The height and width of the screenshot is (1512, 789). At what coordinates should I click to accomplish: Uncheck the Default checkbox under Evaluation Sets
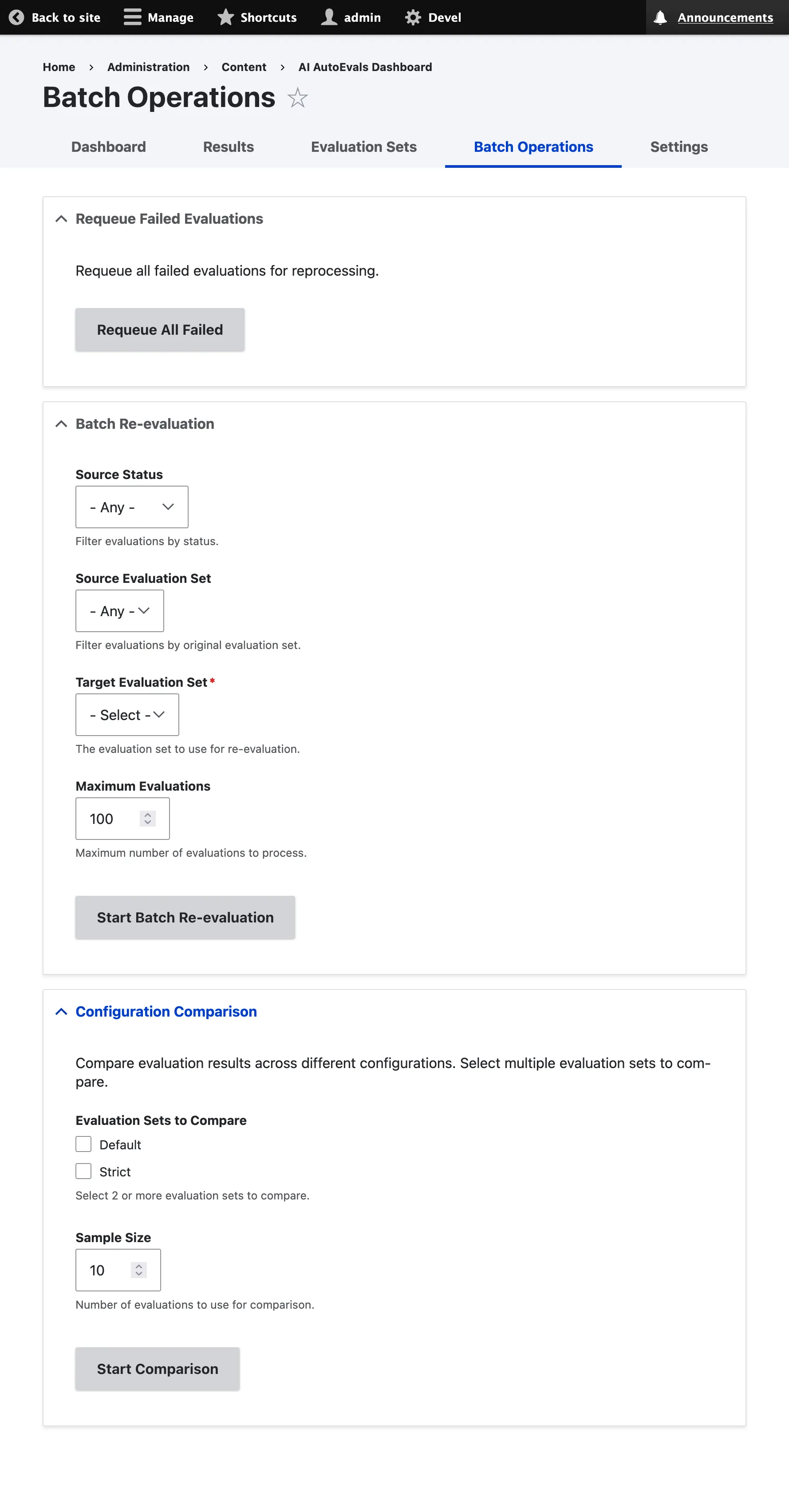click(83, 1144)
